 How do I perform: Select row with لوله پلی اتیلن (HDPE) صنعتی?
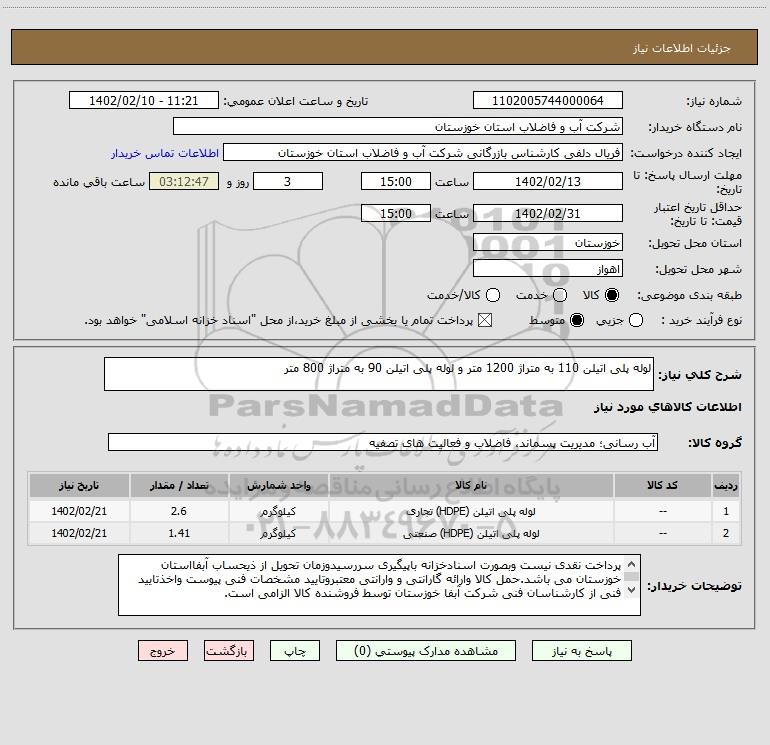click(x=385, y=533)
